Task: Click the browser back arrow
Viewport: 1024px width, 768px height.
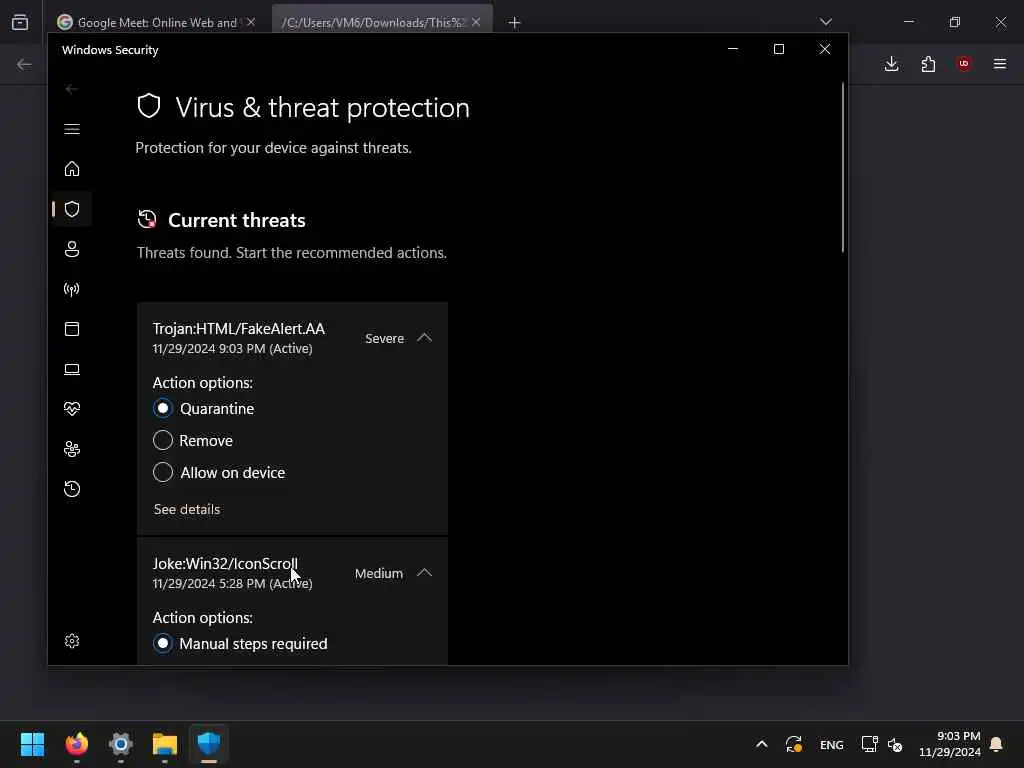Action: click(x=24, y=64)
